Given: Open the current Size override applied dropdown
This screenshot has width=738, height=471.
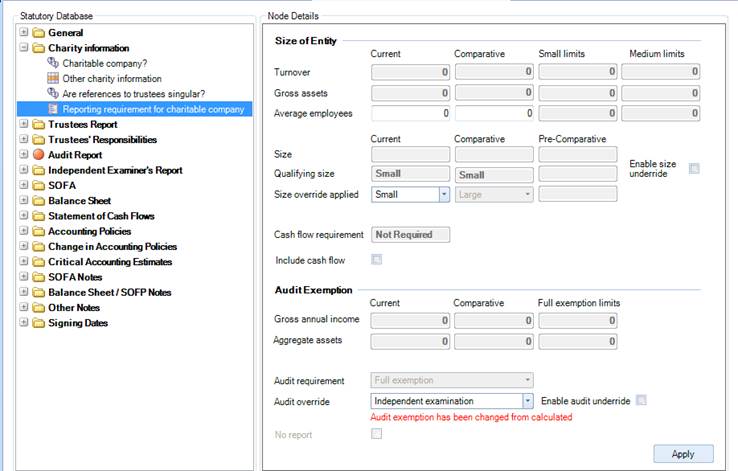Looking at the screenshot, I should click(443, 195).
